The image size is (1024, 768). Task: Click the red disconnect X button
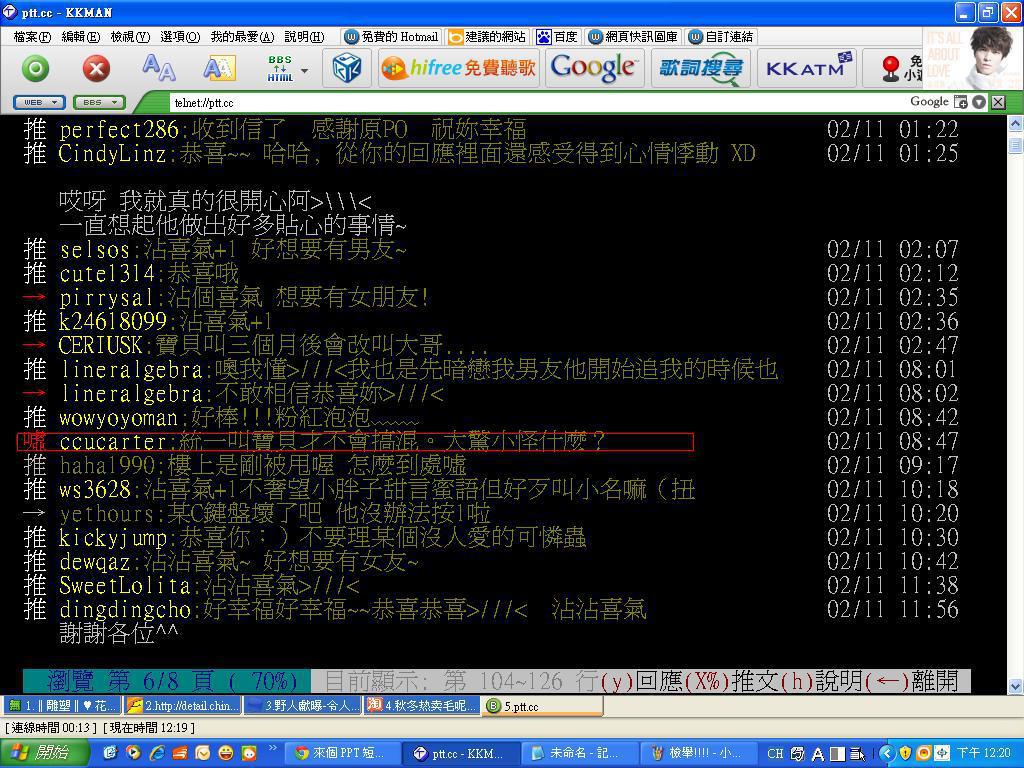[x=96, y=69]
